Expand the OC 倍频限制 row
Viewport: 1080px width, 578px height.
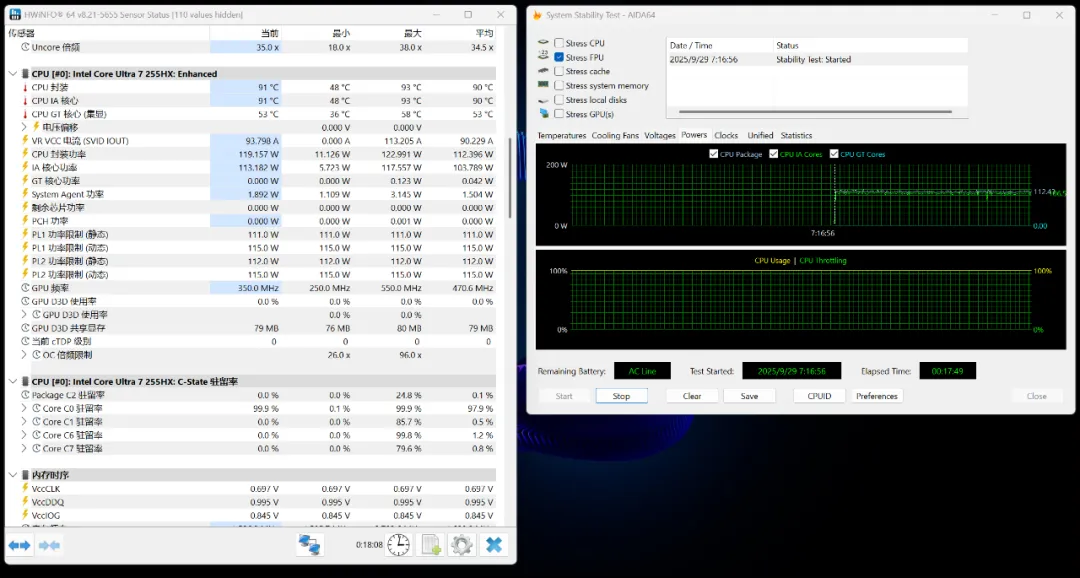[x=25, y=355]
